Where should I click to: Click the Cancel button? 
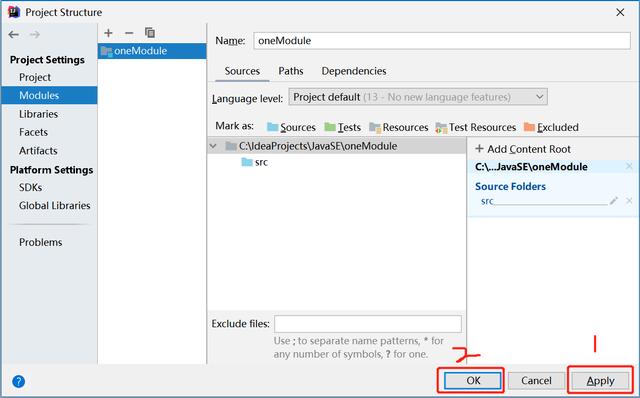(536, 380)
